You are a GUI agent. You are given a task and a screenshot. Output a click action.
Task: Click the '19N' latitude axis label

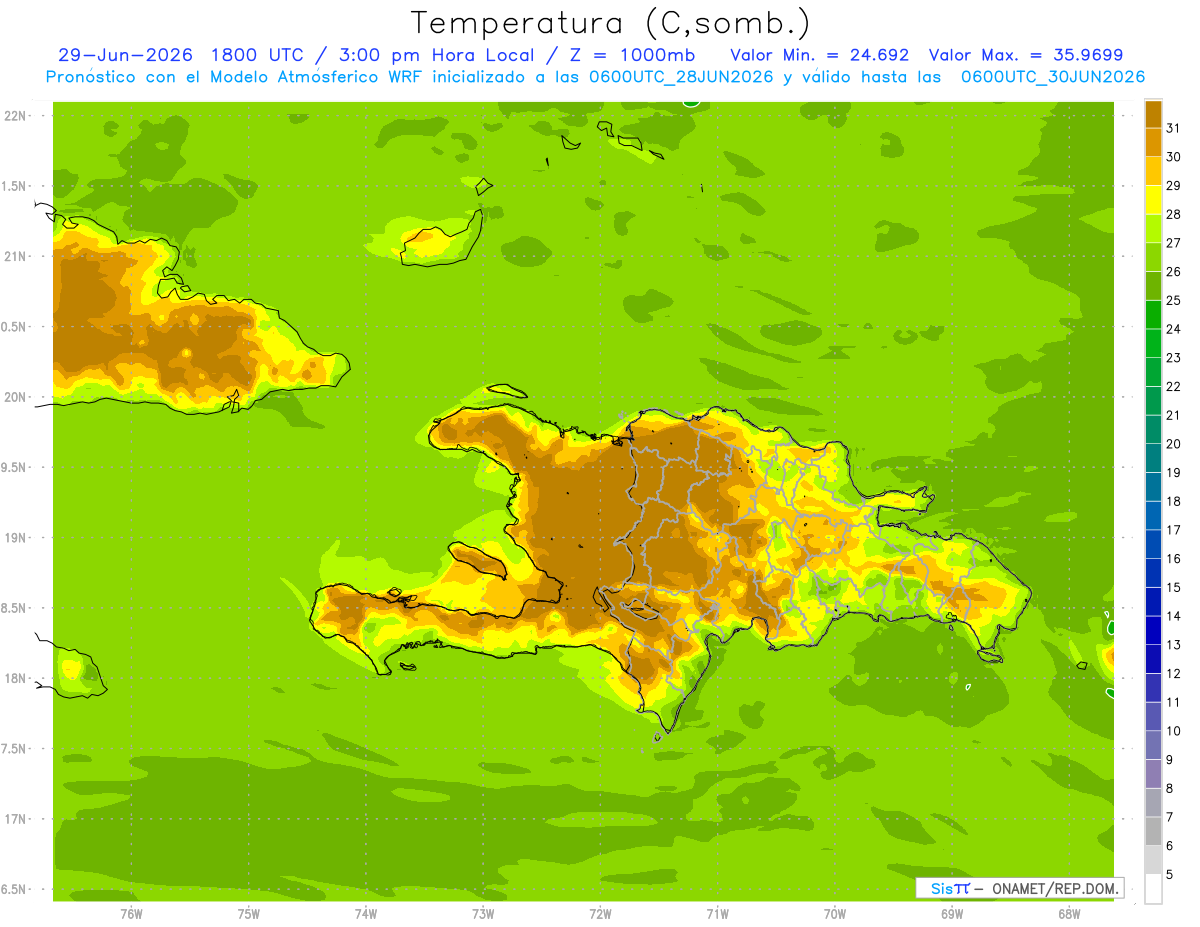[15, 537]
